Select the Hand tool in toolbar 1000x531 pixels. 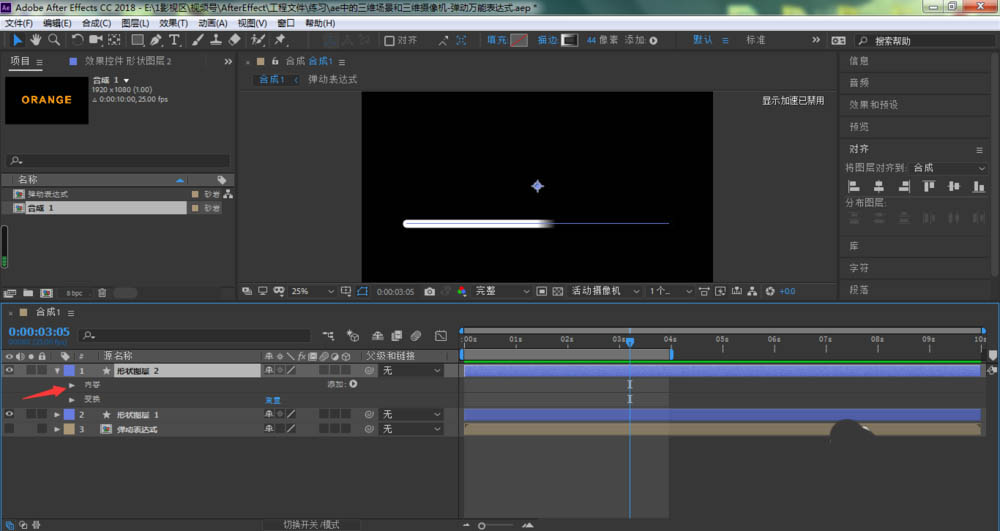35,40
